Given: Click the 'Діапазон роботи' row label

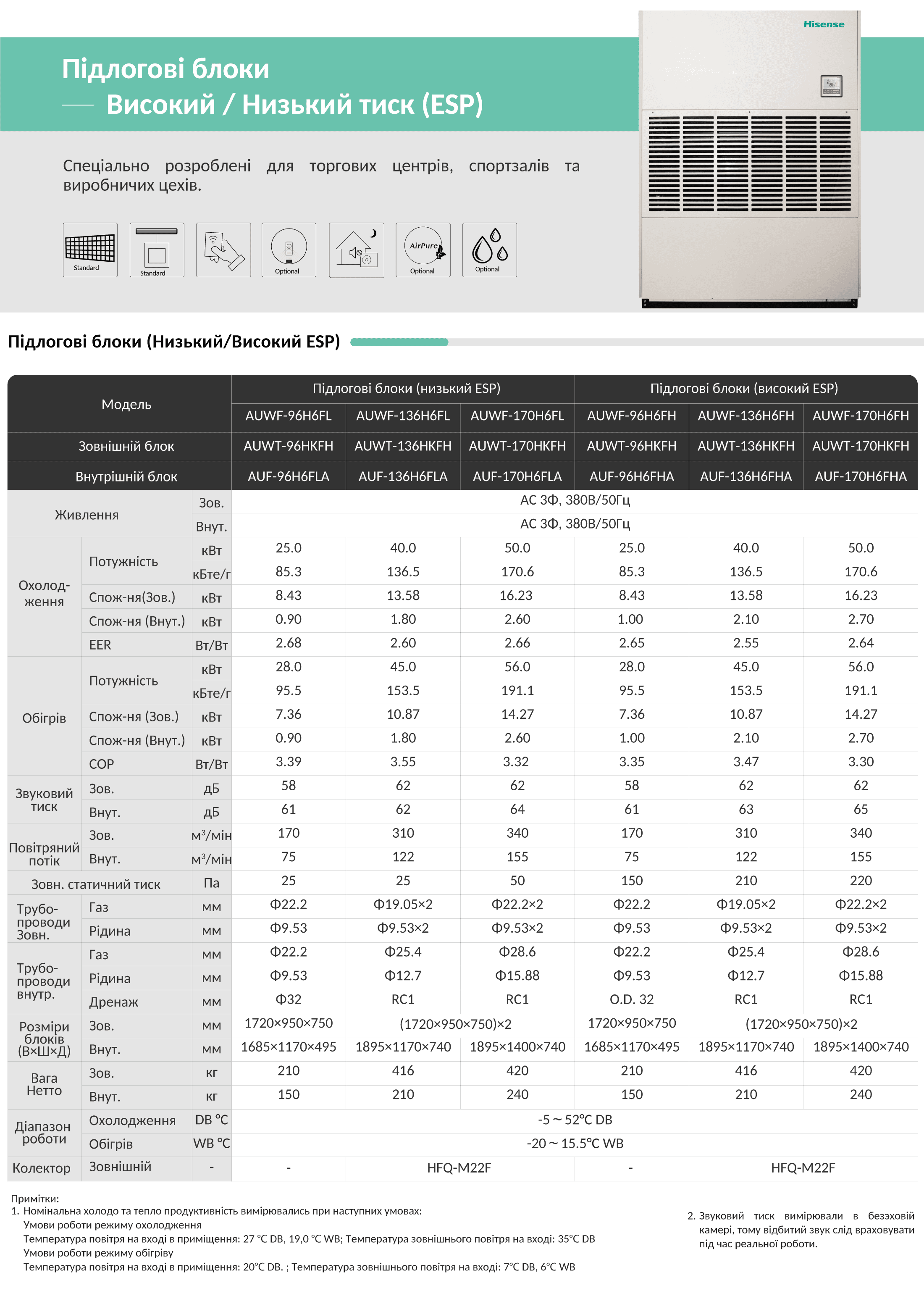Looking at the screenshot, I should pos(44,1133).
